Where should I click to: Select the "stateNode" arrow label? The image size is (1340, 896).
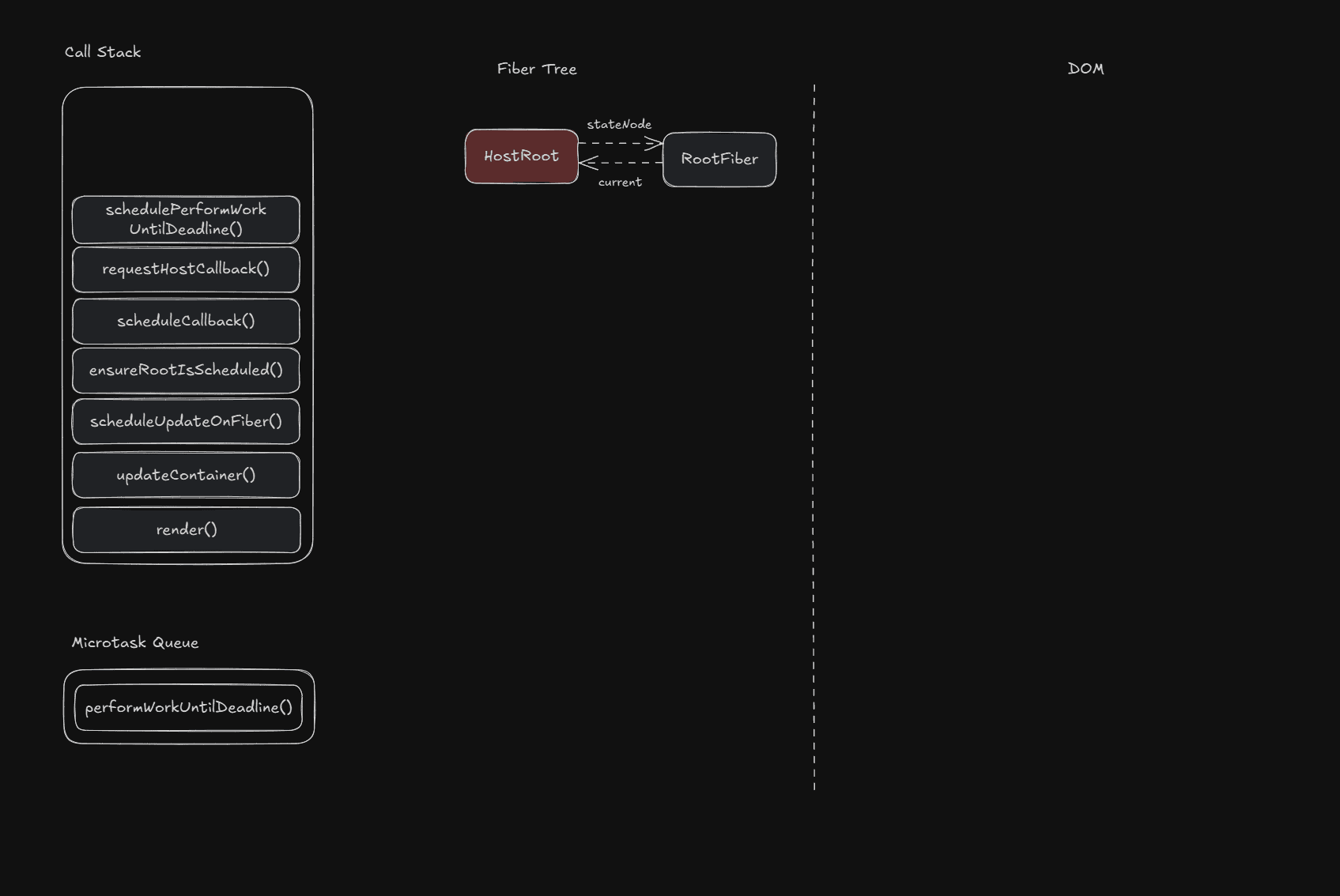[619, 125]
